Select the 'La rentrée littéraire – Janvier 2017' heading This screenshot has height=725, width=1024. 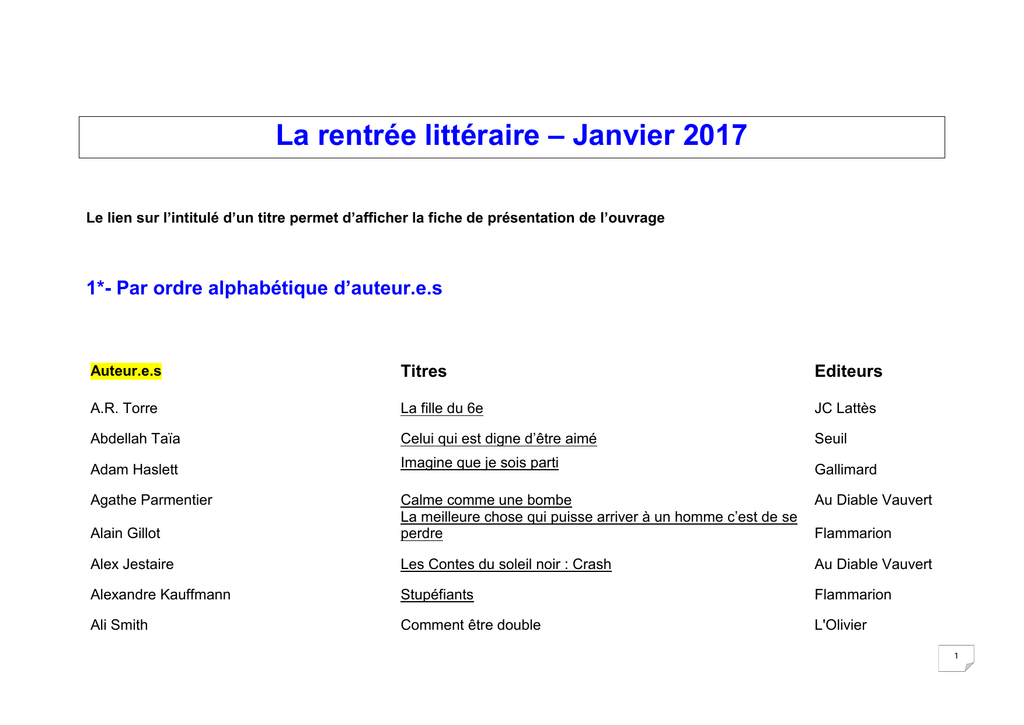[x=511, y=136]
